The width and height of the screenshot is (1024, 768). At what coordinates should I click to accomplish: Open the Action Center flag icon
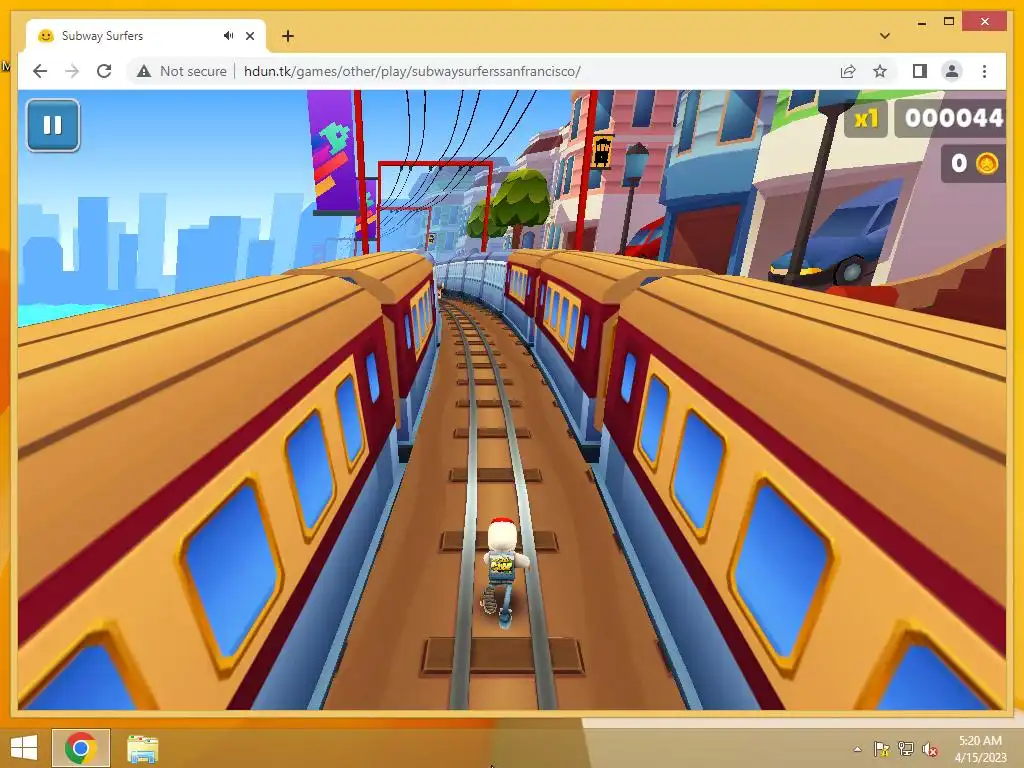[x=882, y=749]
